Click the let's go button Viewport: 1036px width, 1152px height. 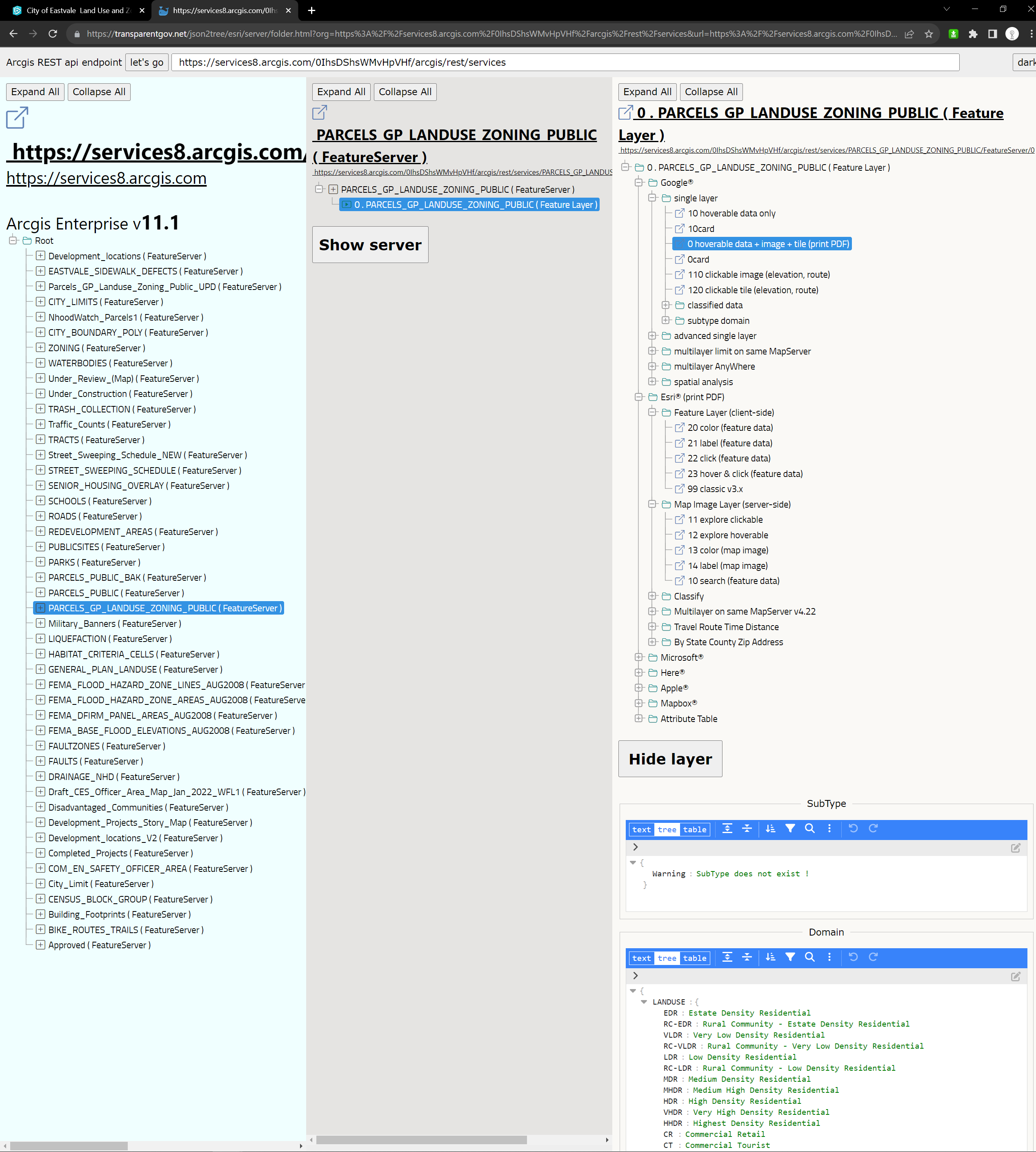pos(147,62)
